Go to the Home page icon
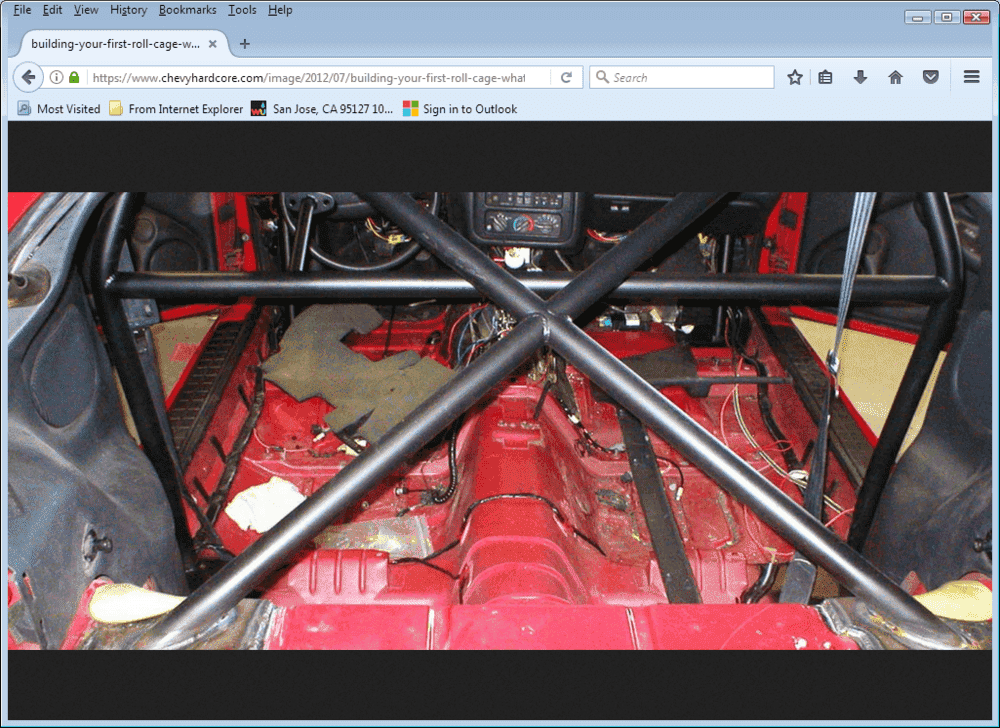1000x728 pixels. [895, 77]
